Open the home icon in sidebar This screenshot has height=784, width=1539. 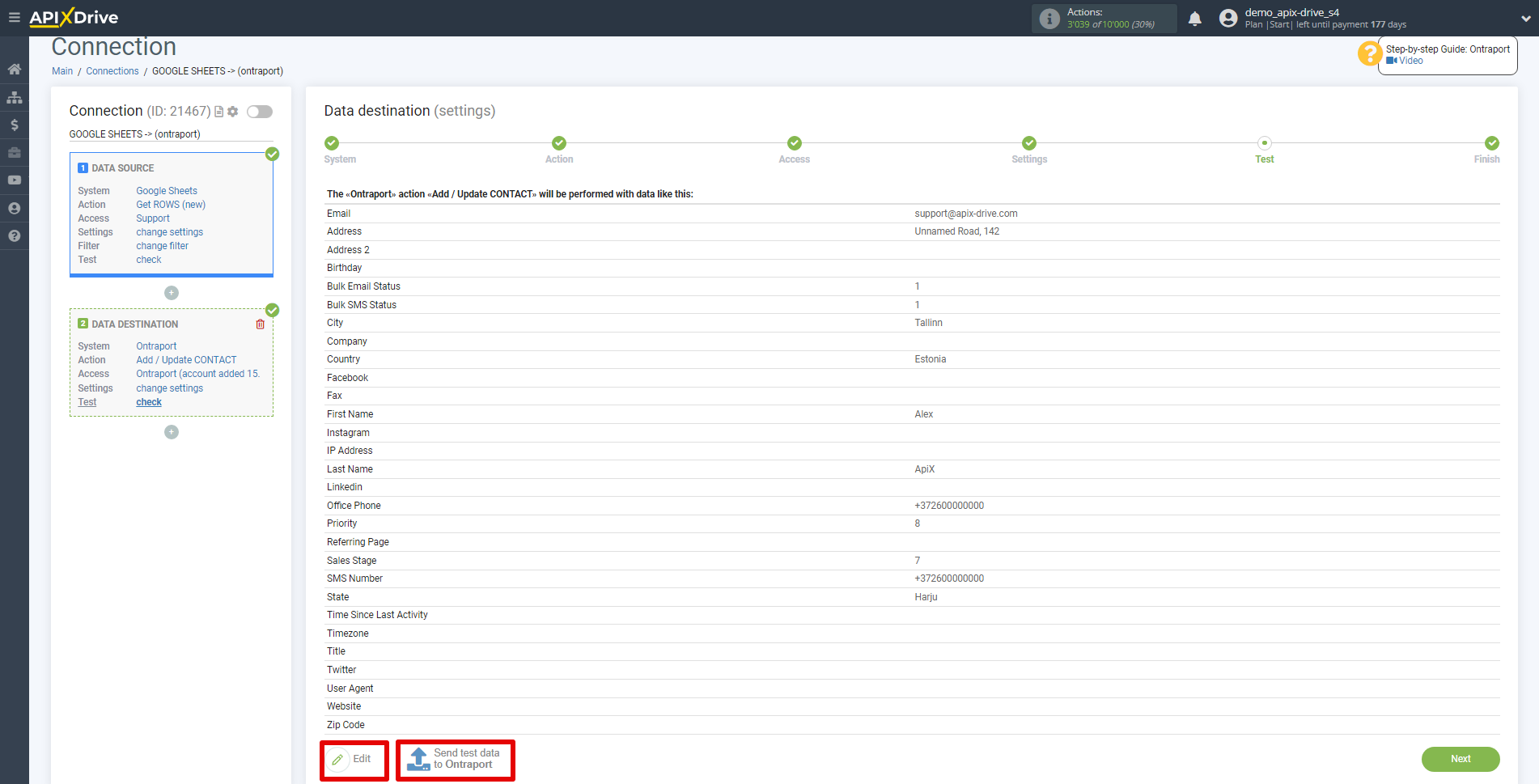(x=14, y=70)
